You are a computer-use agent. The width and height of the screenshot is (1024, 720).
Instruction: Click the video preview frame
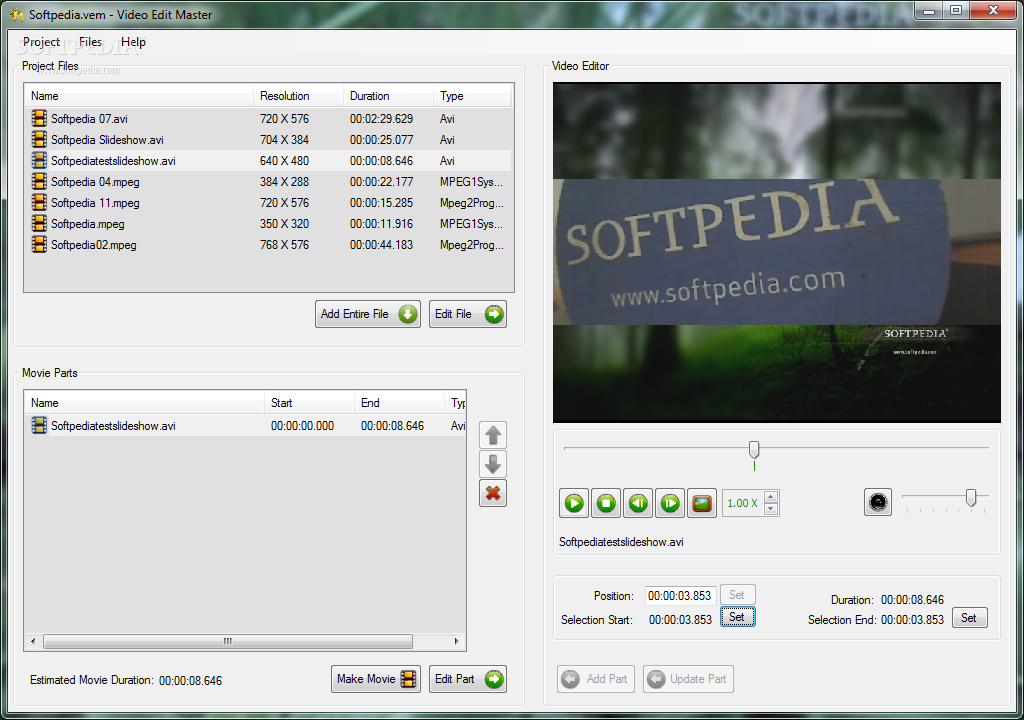[776, 252]
